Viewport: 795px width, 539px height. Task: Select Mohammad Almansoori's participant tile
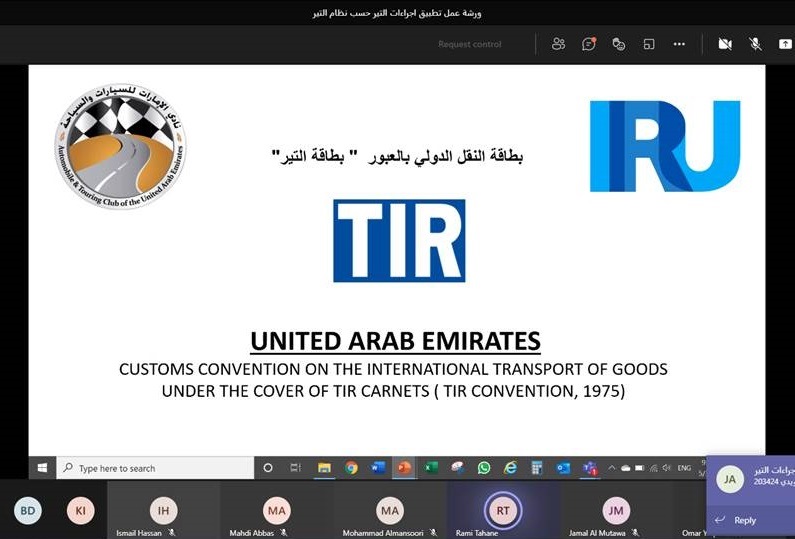click(x=390, y=510)
